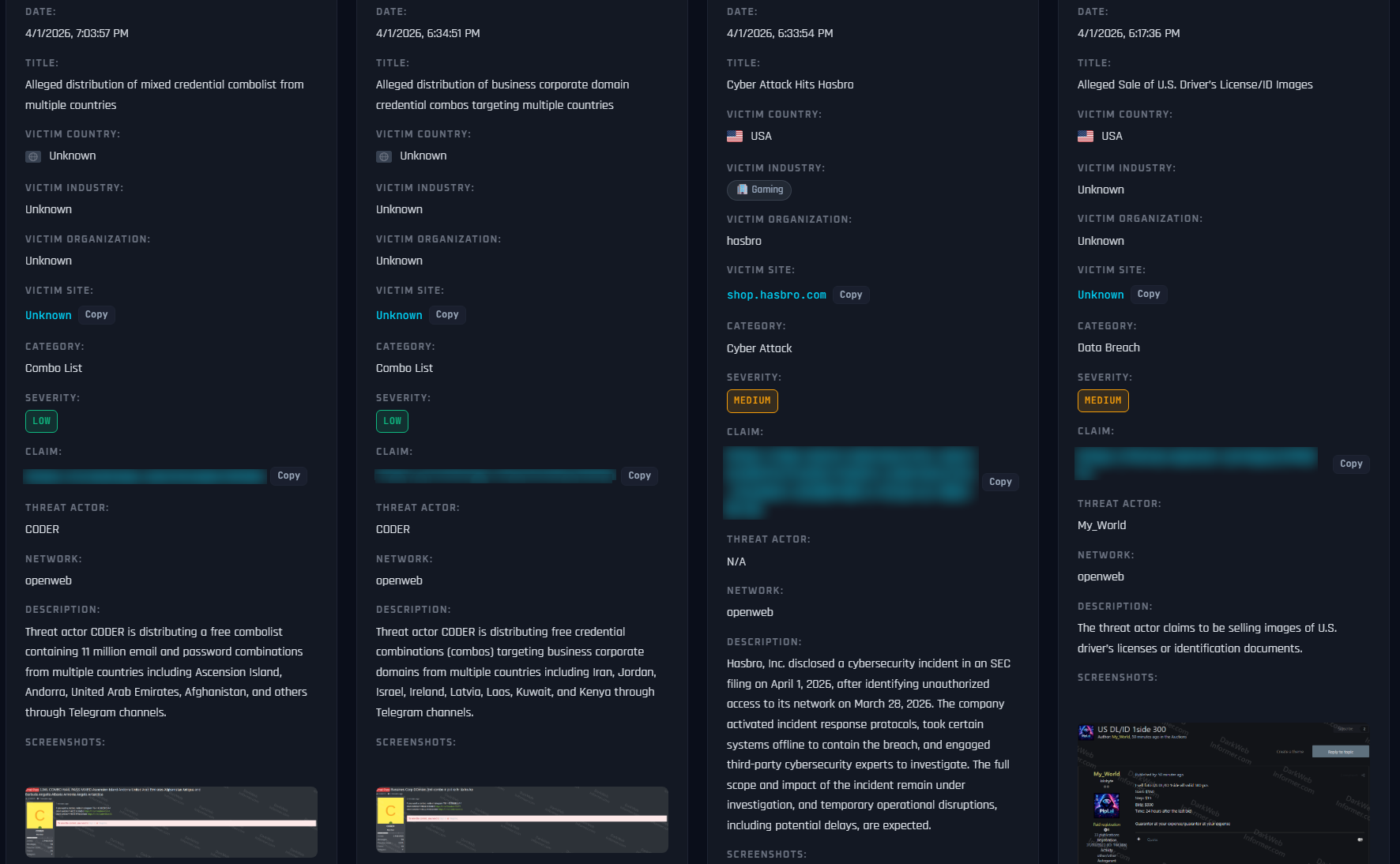Viewport: 1400px width, 864px height.
Task: Copy the shop.hasbro.com victim site
Action: click(x=850, y=295)
